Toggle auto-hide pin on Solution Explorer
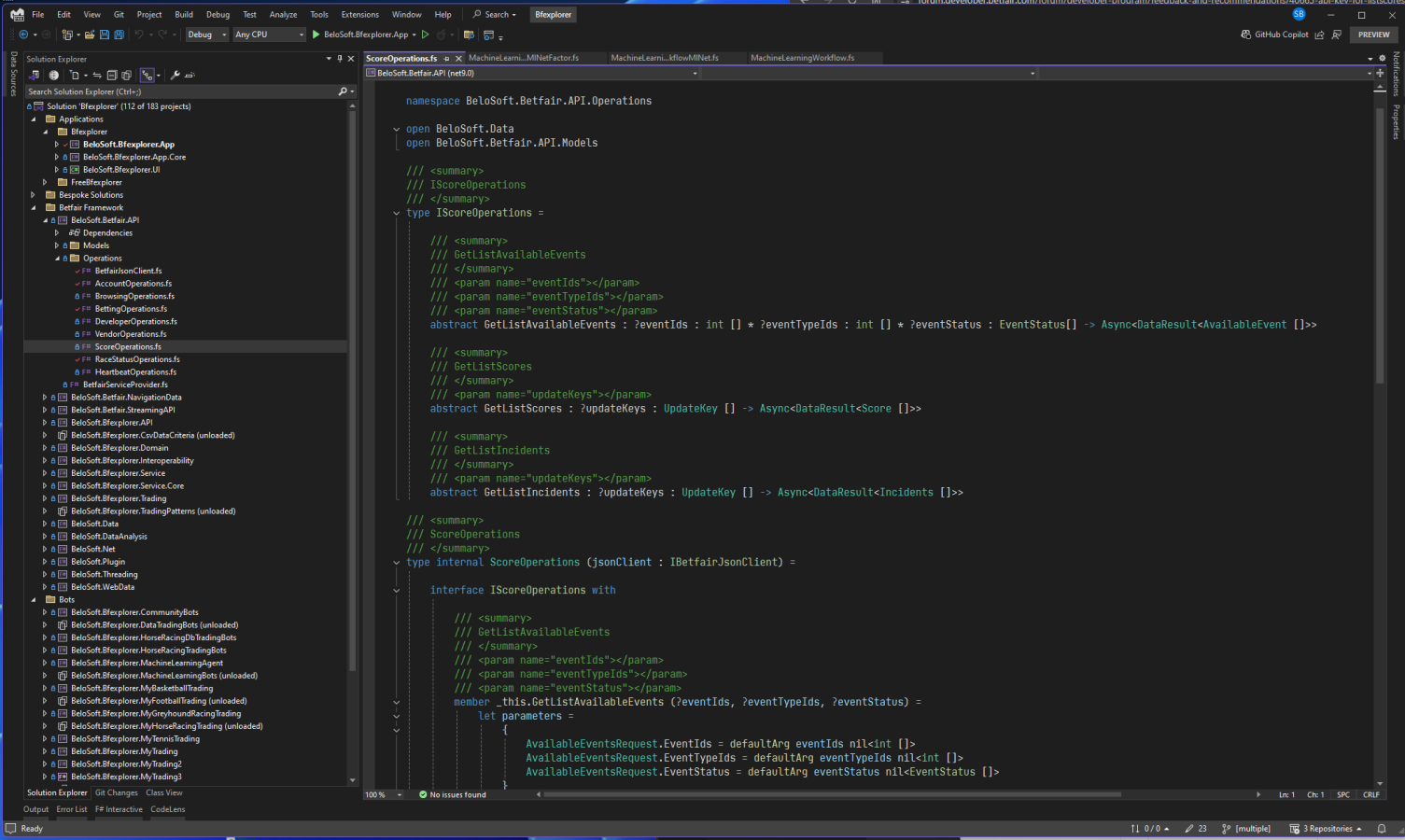 (x=340, y=59)
